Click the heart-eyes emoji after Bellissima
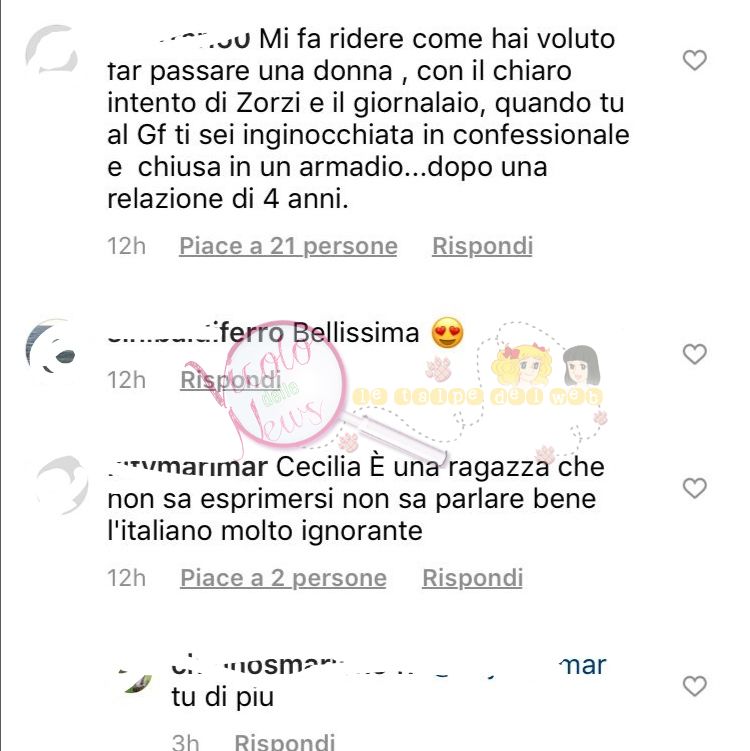The width and height of the screenshot is (750, 751). (x=447, y=332)
